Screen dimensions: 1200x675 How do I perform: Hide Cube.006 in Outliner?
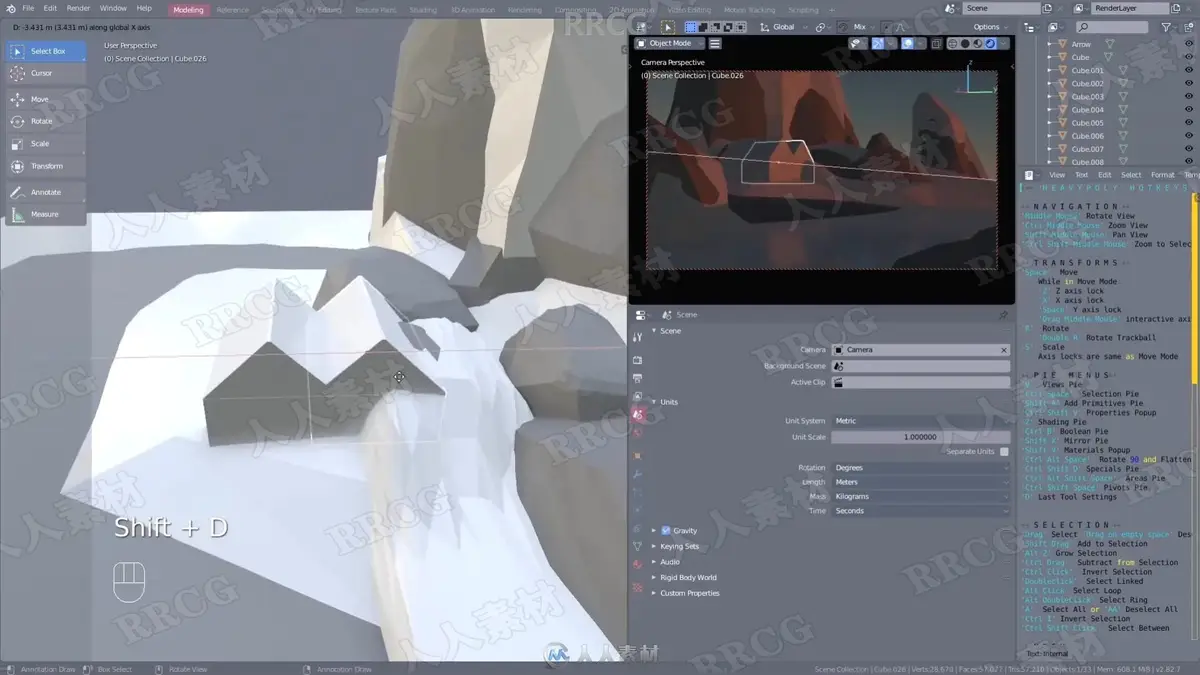point(1189,135)
